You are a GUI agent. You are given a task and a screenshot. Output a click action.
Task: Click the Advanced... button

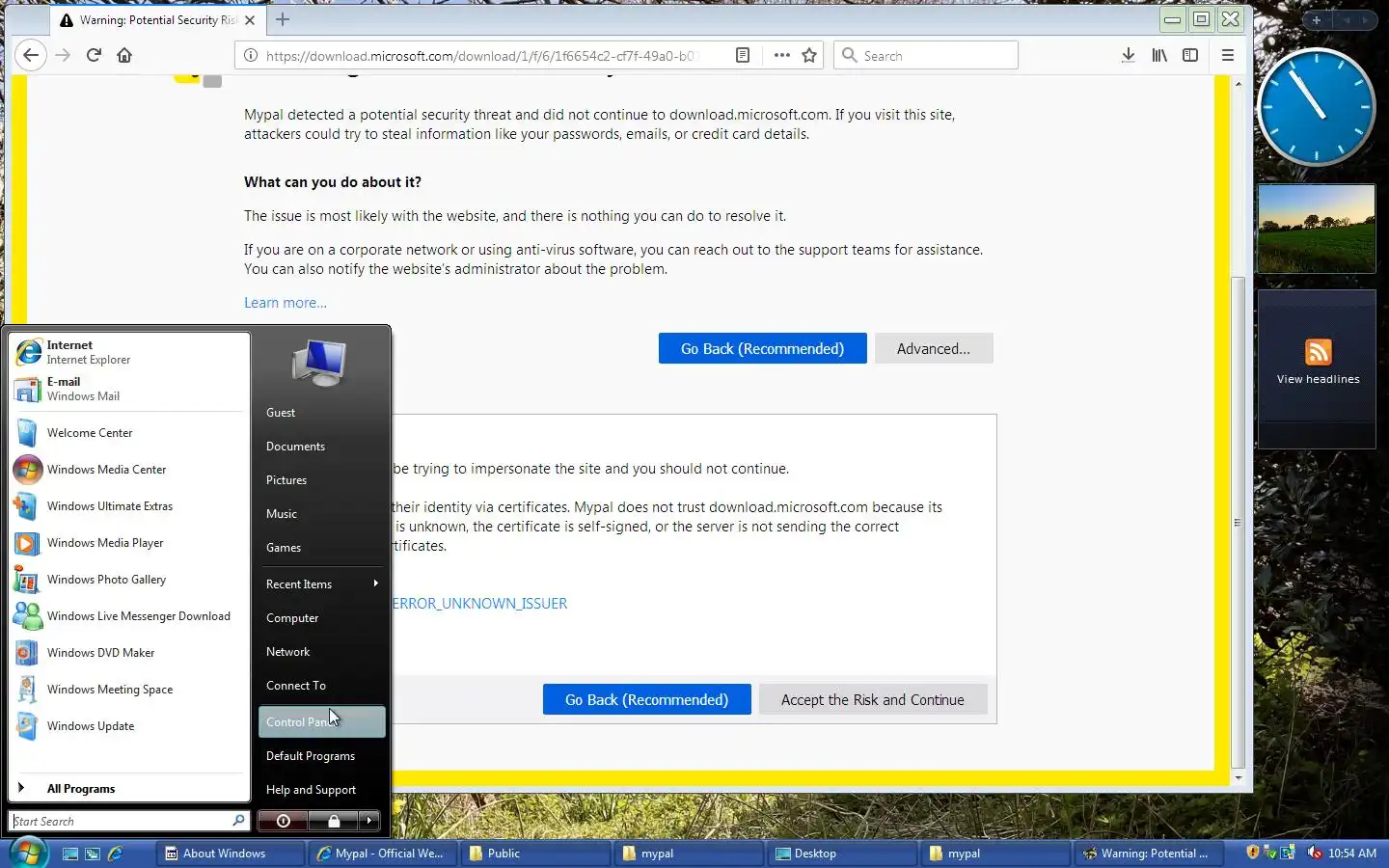pos(934,348)
